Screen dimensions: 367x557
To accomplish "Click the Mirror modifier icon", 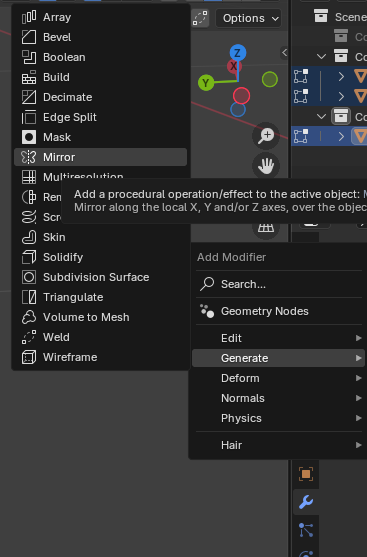I will point(29,157).
